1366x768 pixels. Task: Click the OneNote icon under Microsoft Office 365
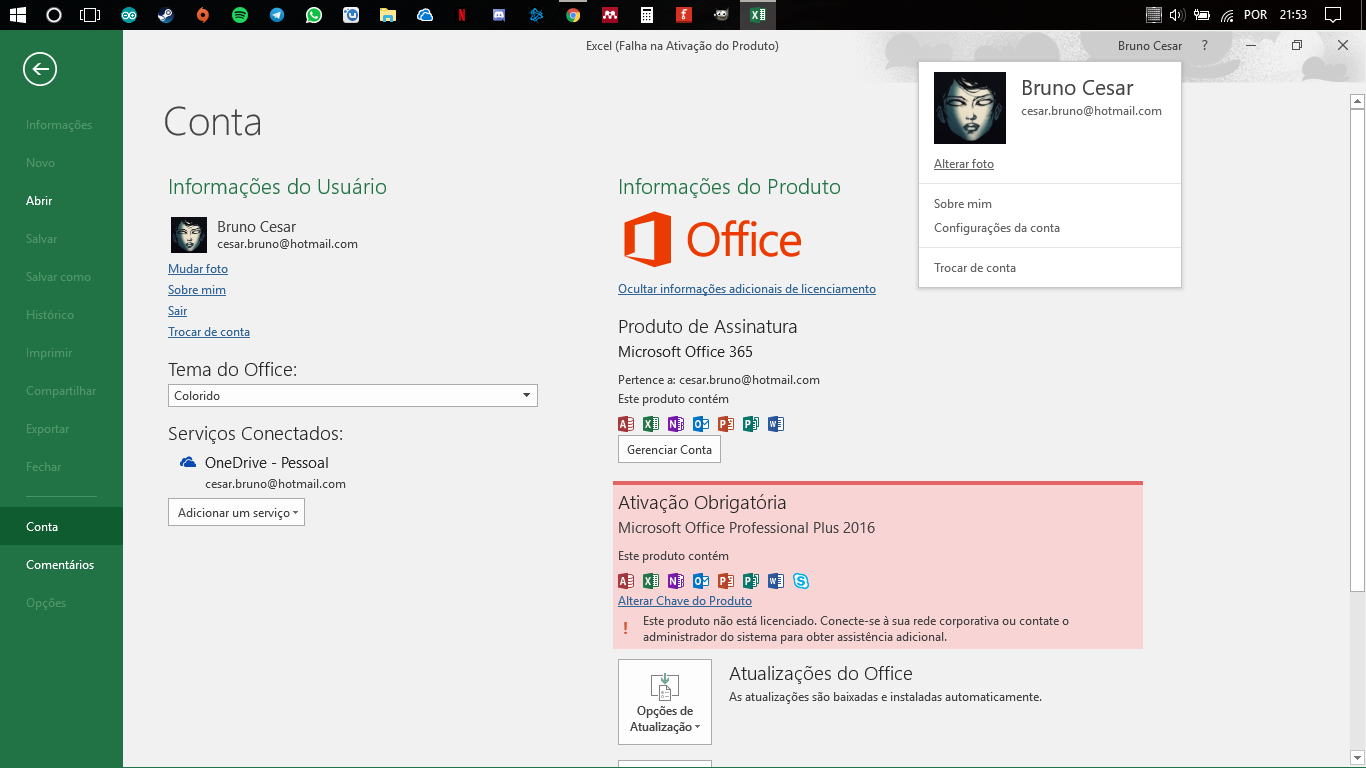(676, 424)
